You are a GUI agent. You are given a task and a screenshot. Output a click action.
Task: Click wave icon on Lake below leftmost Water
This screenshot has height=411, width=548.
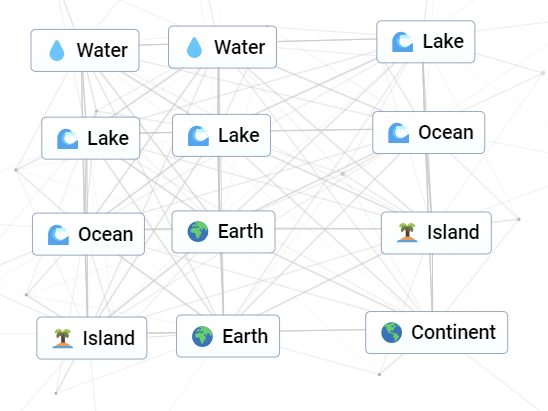coord(67,139)
